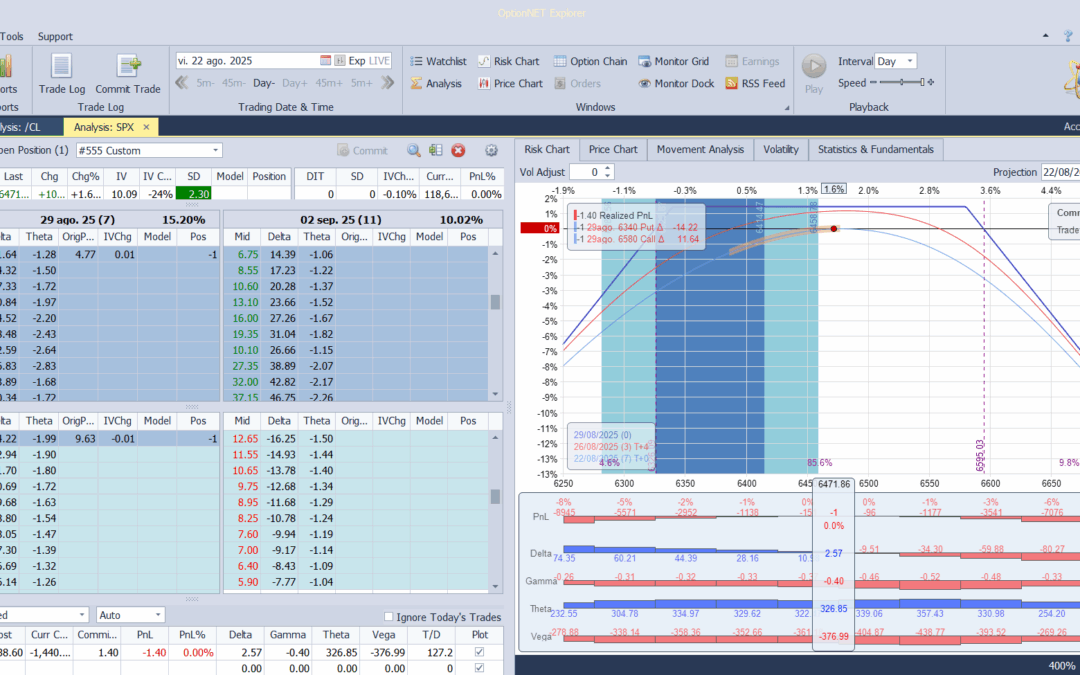Toggle Plot checkbox in the bottom zero row
The width and height of the screenshot is (1080, 675).
[479, 667]
